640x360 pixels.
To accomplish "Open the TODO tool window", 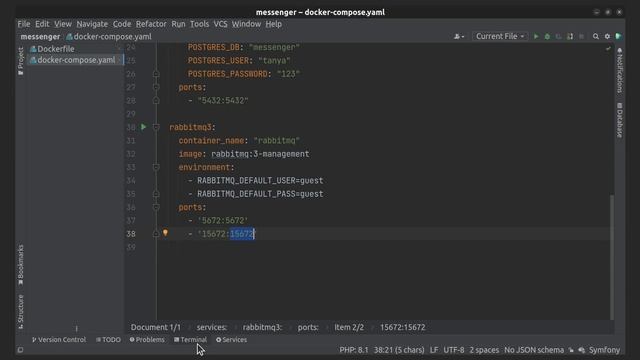I will tap(108, 340).
